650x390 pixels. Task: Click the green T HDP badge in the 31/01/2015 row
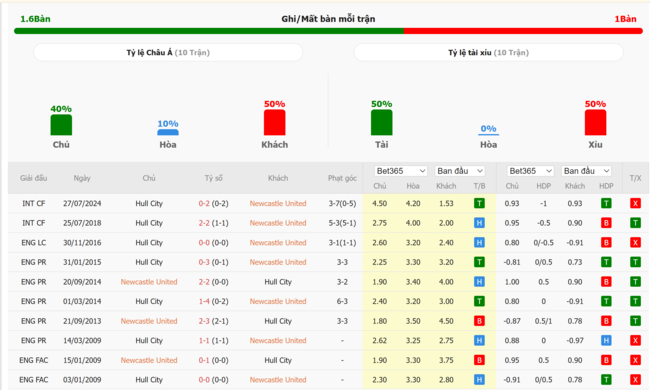(x=606, y=262)
